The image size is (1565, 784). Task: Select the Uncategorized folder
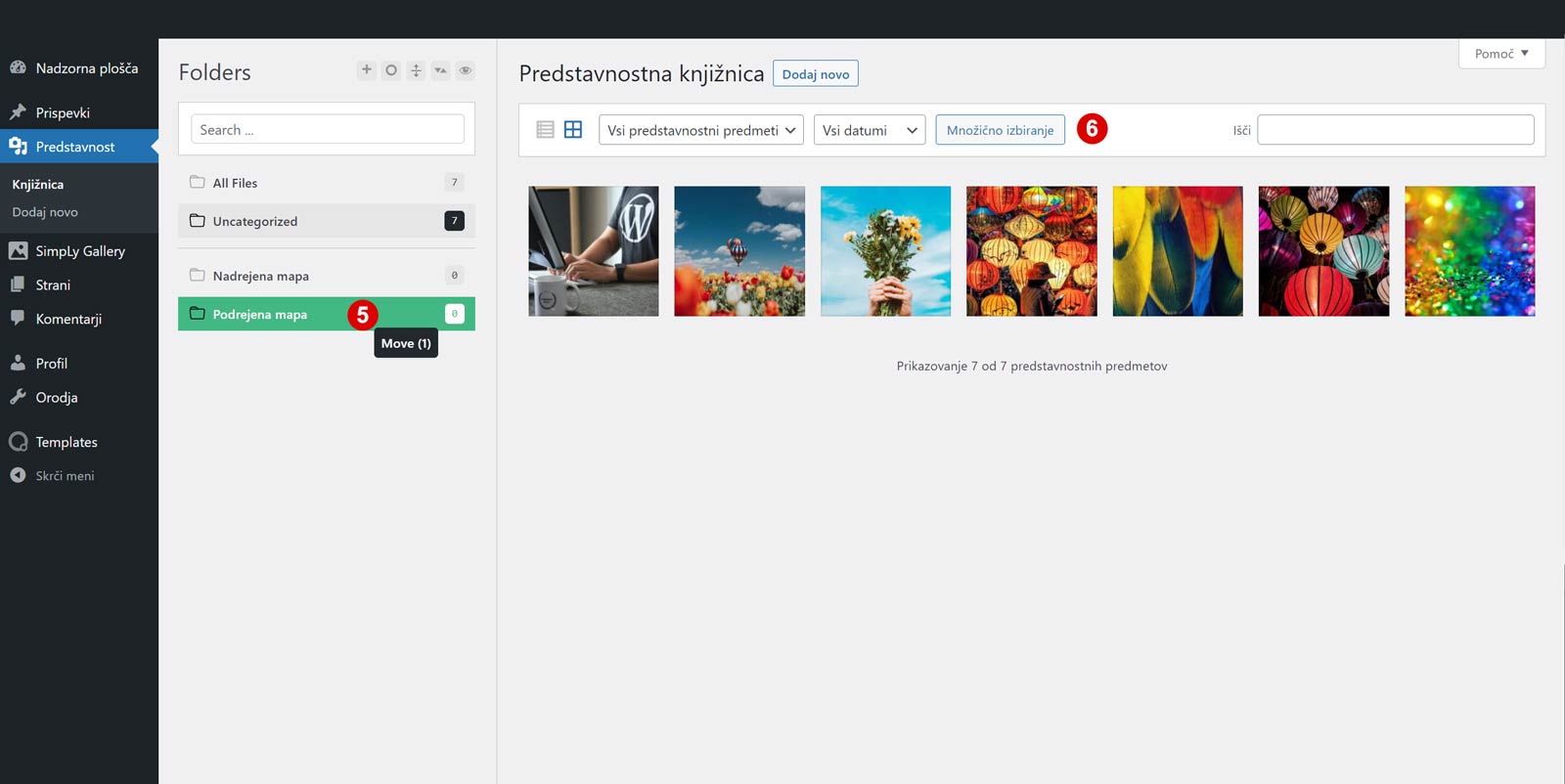coord(327,221)
